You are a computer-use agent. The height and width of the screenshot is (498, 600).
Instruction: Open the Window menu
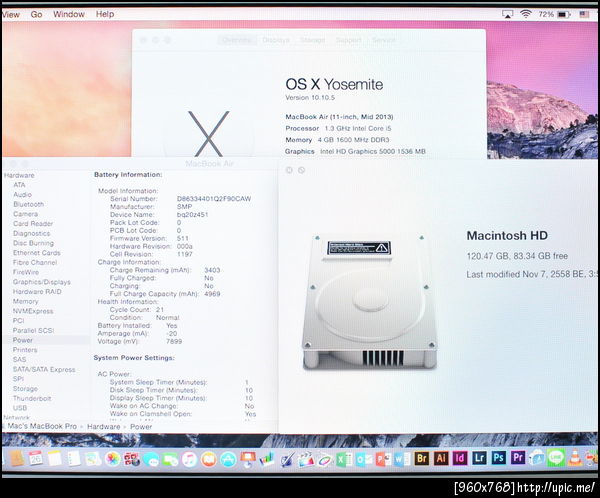(69, 14)
